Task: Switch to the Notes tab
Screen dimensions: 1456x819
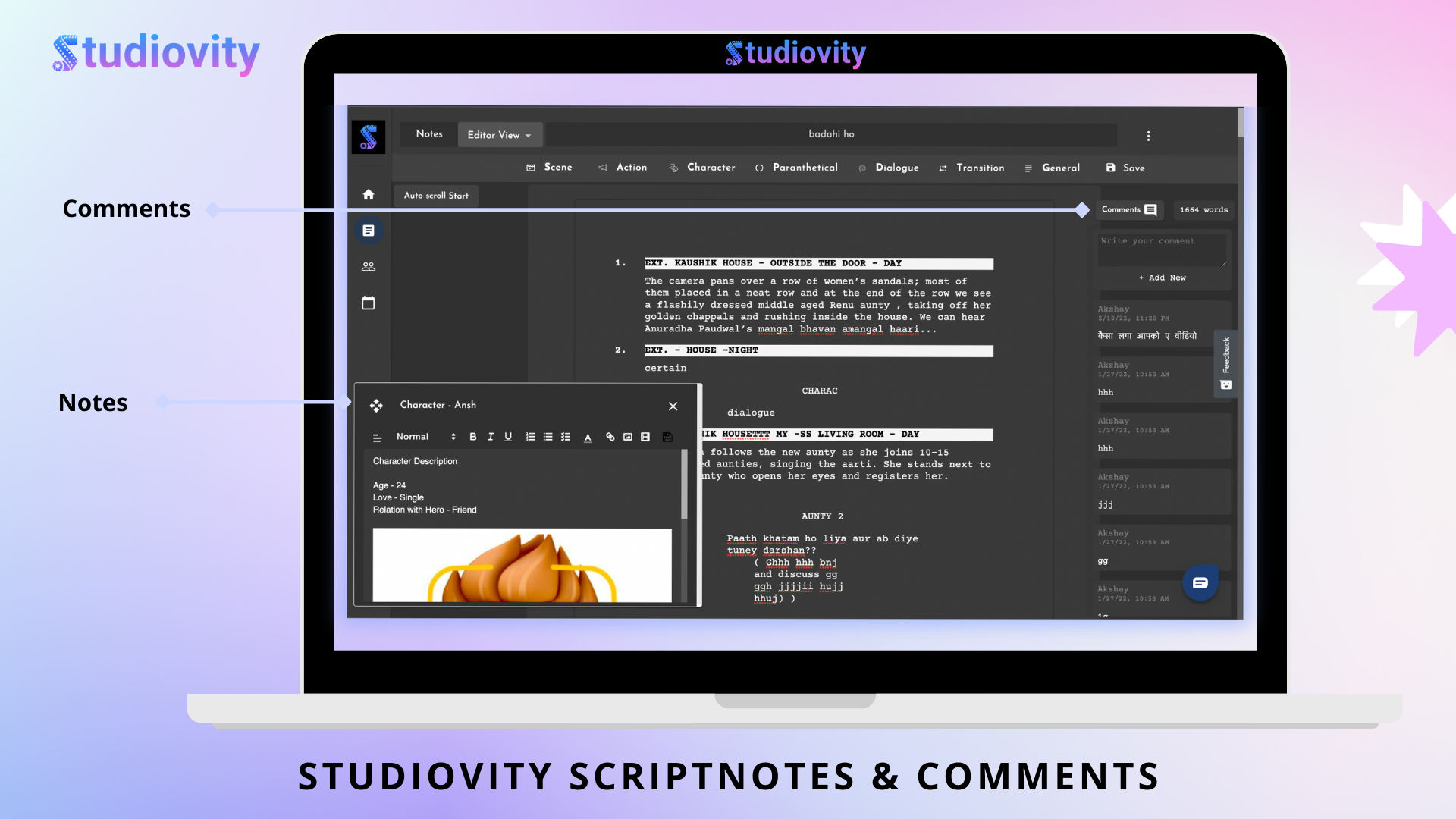Action: 429,134
